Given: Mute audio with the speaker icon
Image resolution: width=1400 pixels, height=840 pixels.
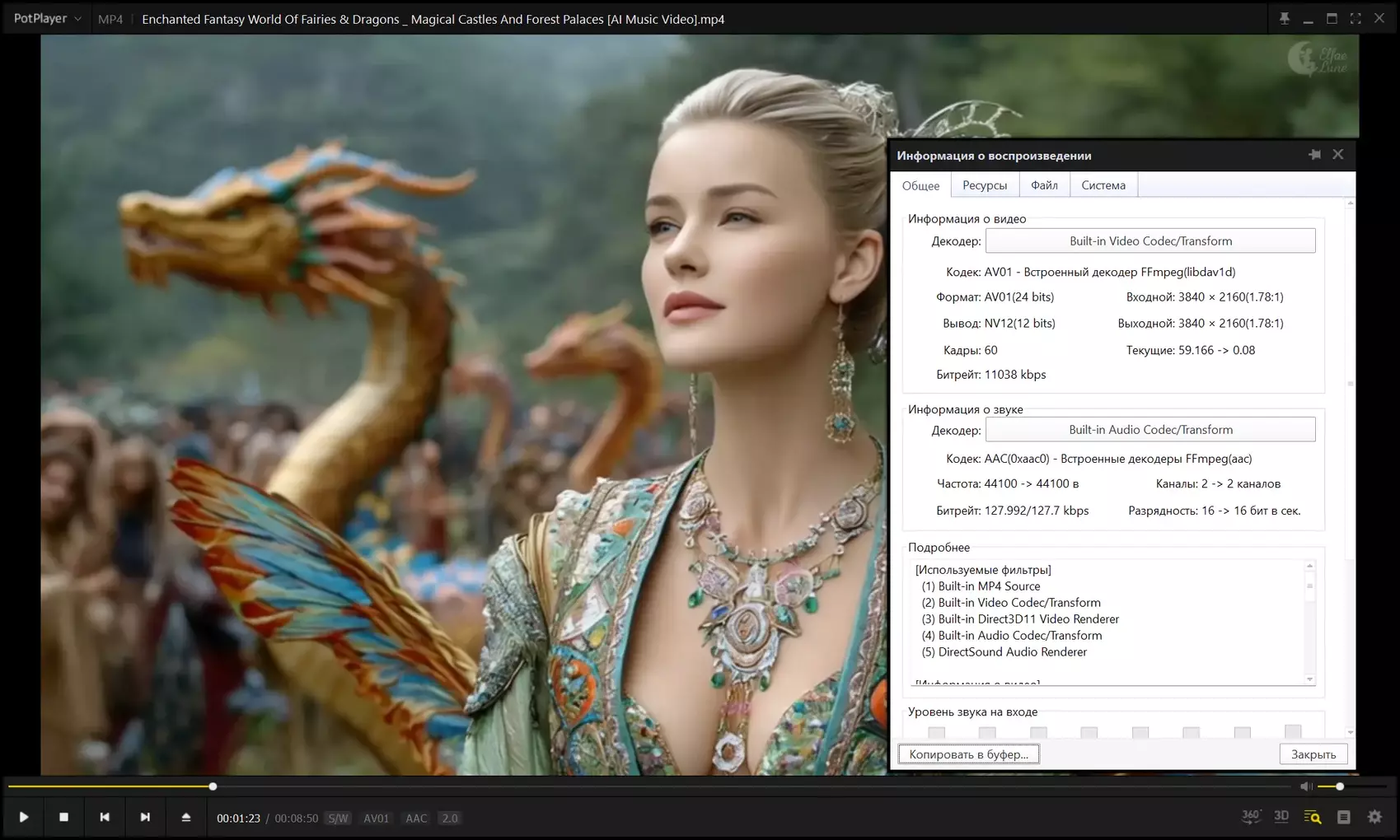Looking at the screenshot, I should [1305, 786].
